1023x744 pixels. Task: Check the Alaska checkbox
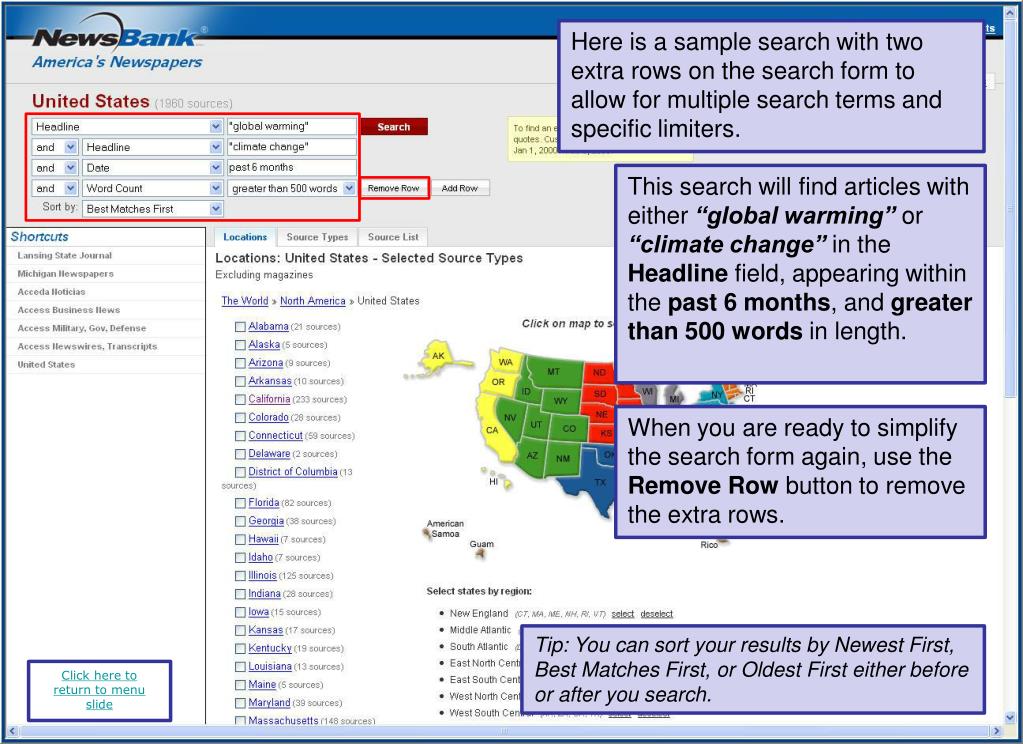[x=240, y=345]
